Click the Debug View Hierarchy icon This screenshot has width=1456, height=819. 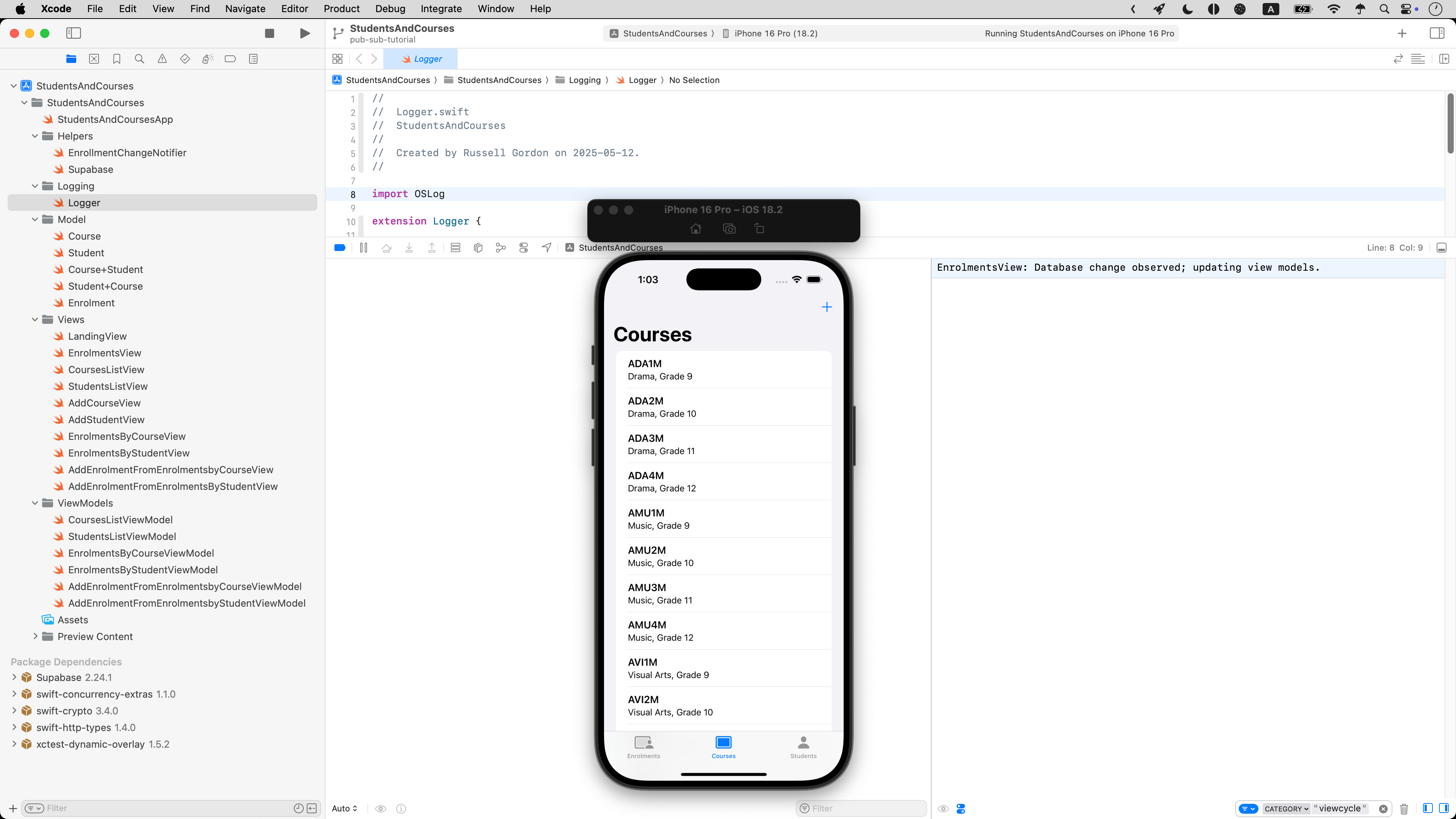[x=478, y=248]
